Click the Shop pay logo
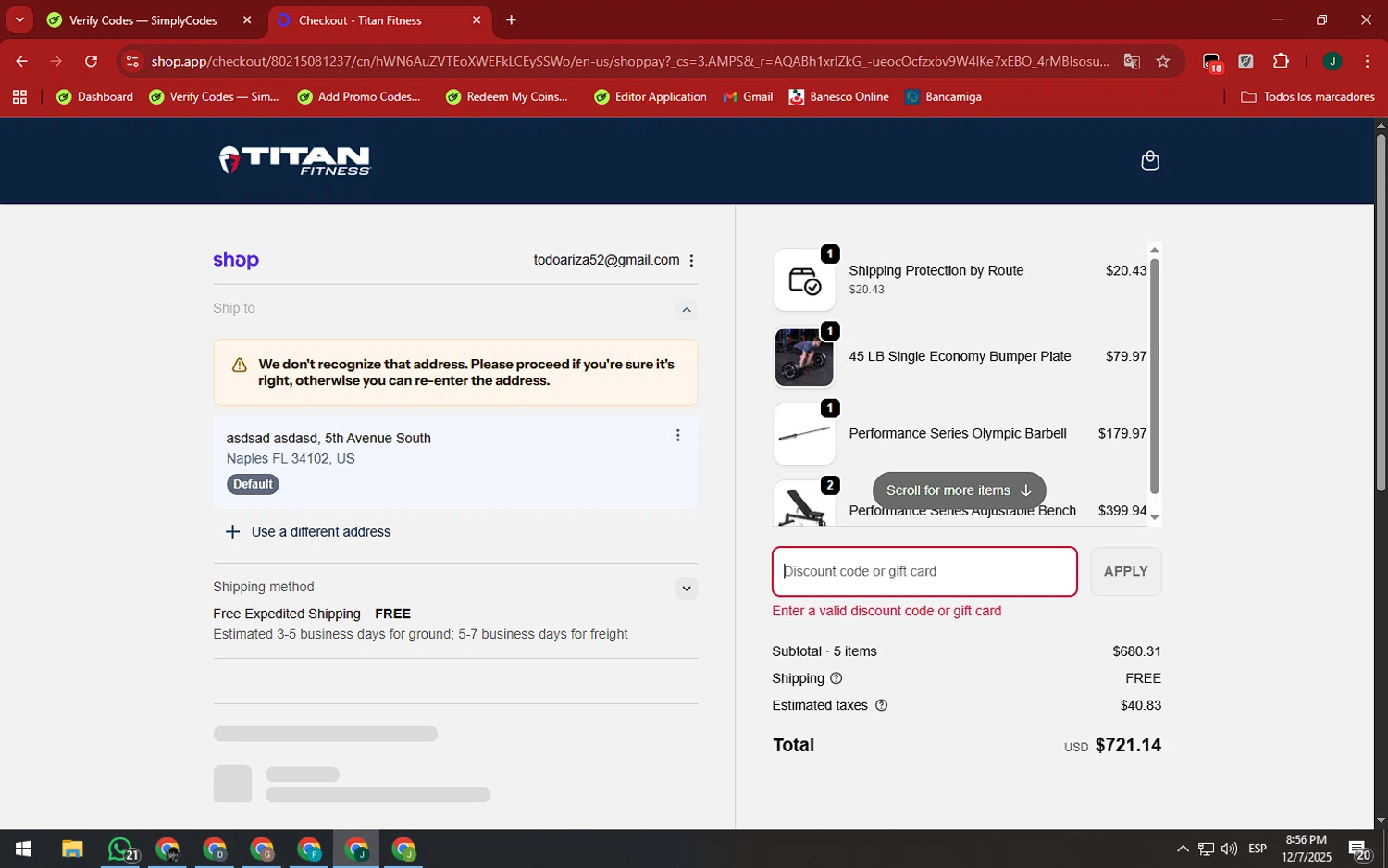The image size is (1388, 868). coord(236,260)
